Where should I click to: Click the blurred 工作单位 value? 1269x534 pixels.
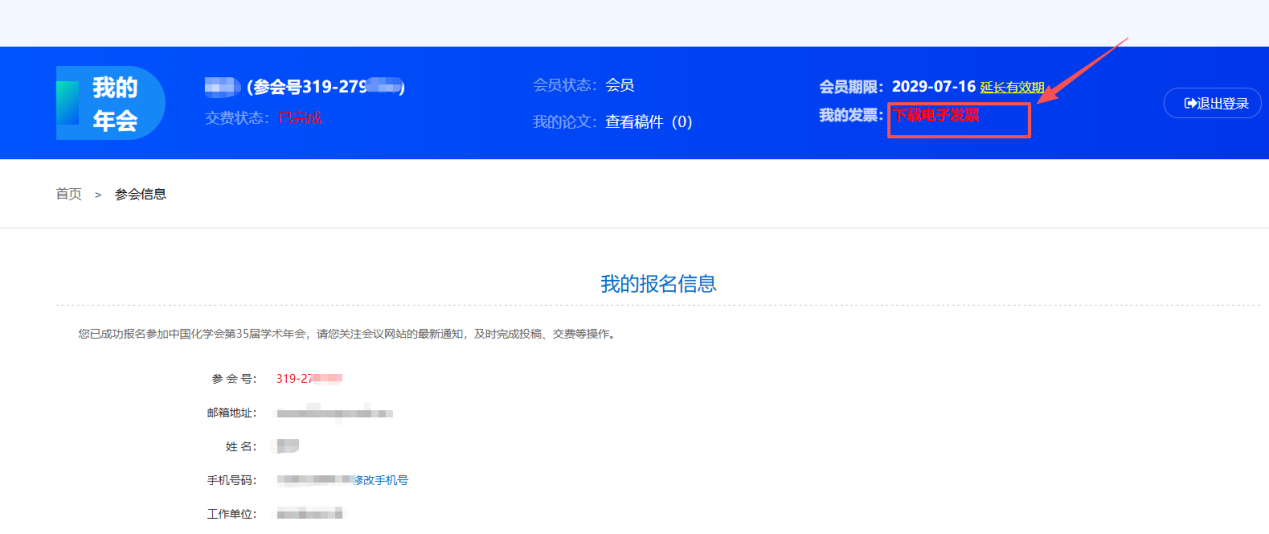point(310,513)
